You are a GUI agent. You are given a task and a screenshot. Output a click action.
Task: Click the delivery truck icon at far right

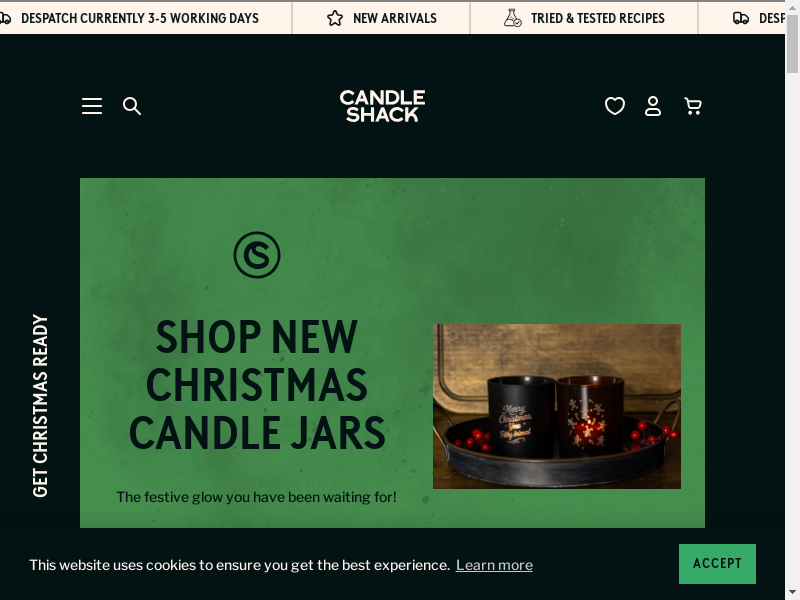(x=741, y=18)
